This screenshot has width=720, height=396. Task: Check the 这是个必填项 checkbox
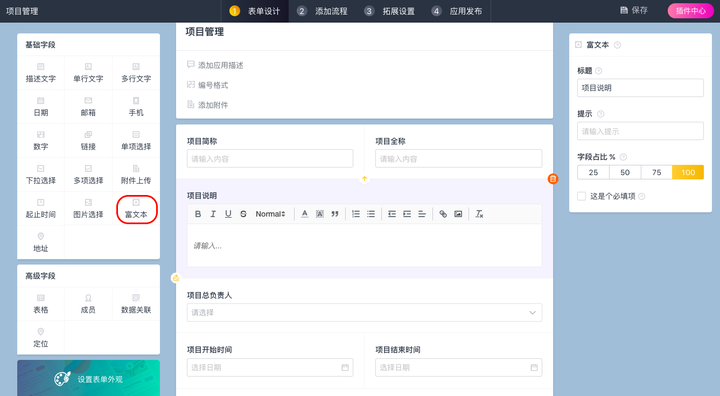pyautogui.click(x=582, y=196)
